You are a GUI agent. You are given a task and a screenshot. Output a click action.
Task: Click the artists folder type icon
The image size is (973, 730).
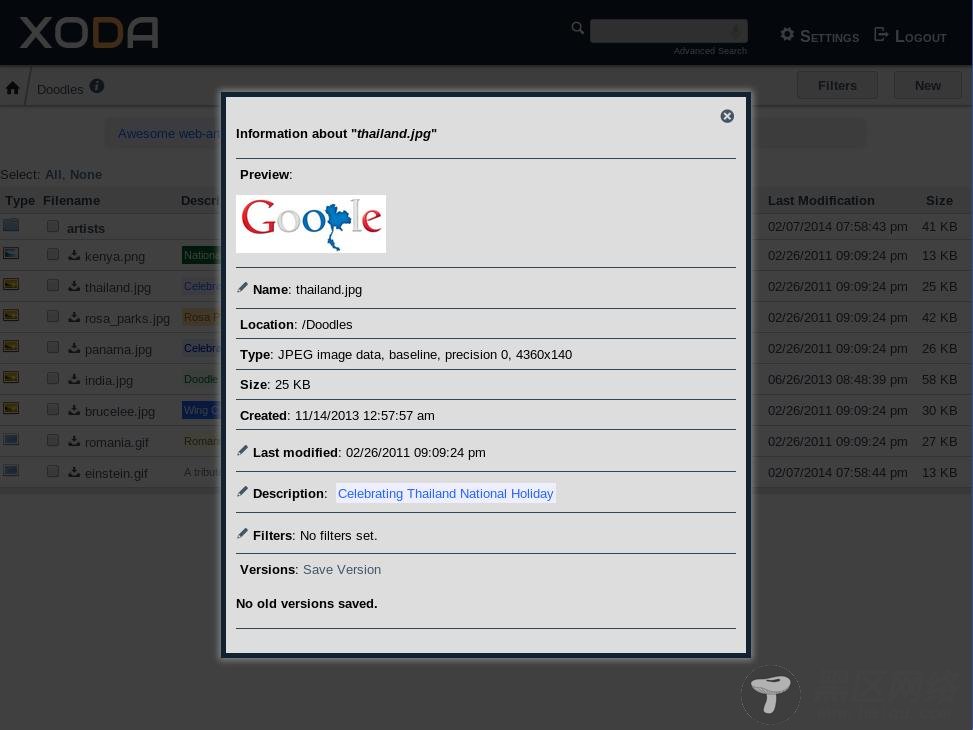[11, 225]
